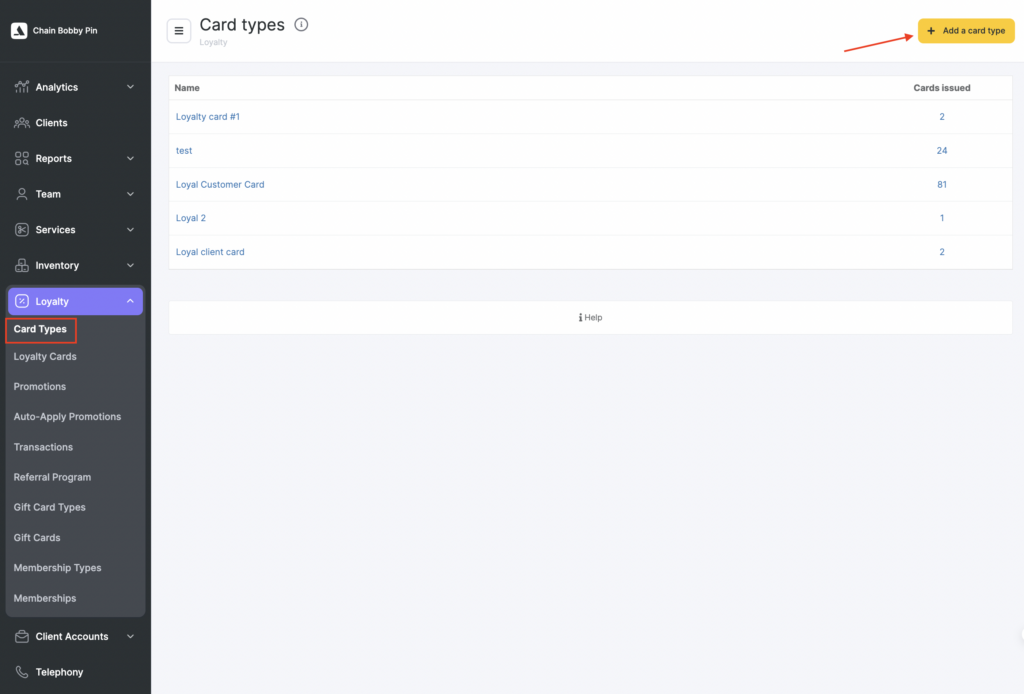
Task: Click the Services scissors icon in sidebar
Action: tap(22, 230)
